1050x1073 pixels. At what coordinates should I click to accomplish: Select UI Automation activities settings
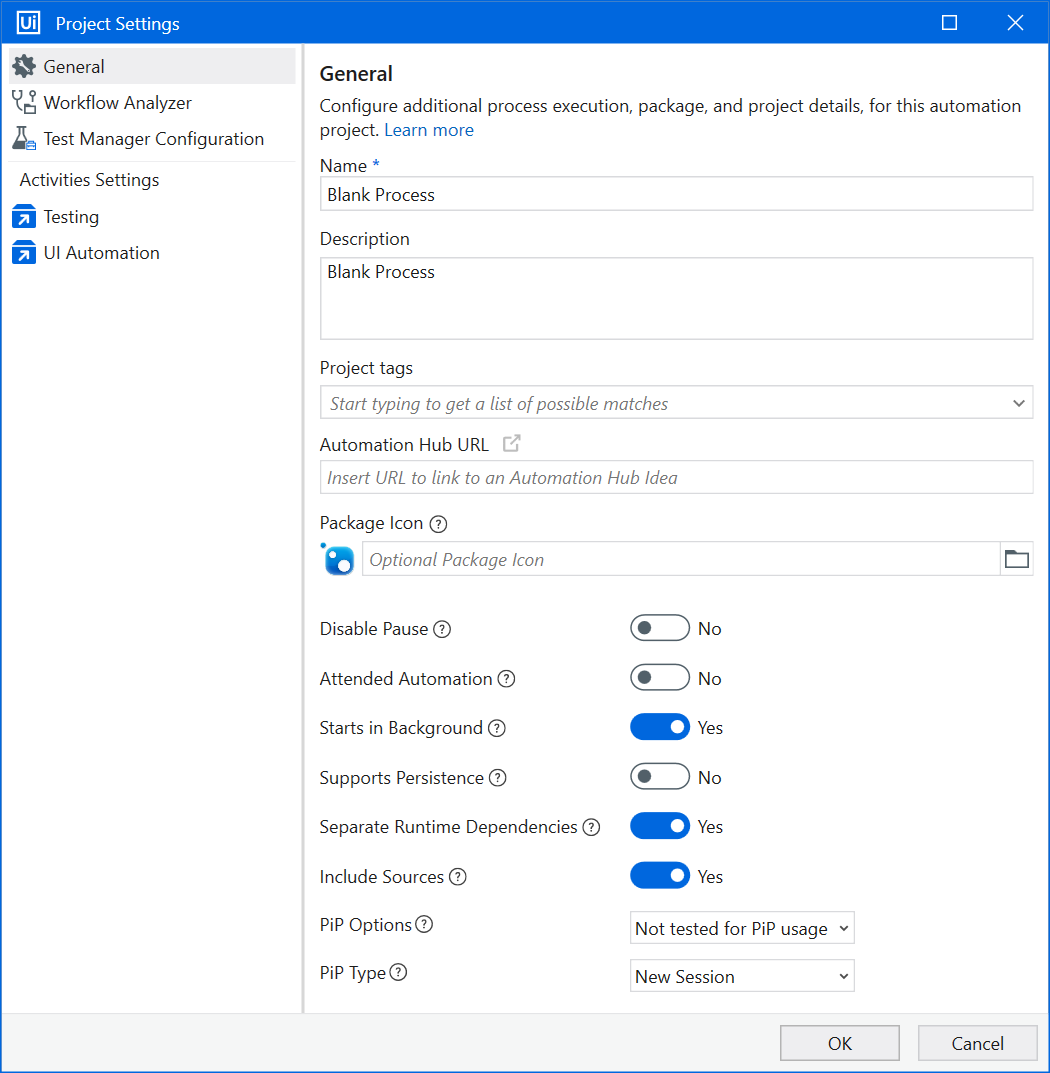[101, 253]
